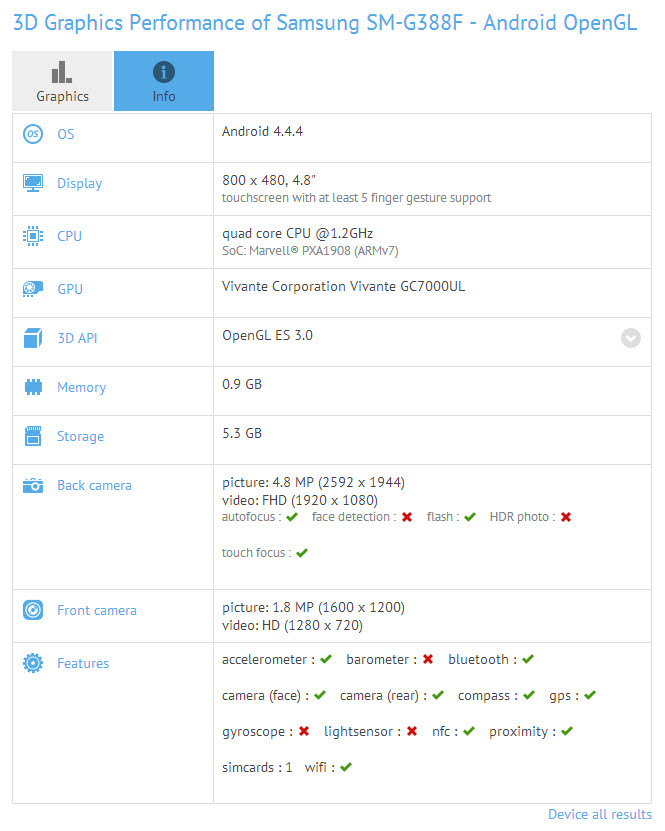
Task: Select the Info tab
Action: pyautogui.click(x=164, y=81)
